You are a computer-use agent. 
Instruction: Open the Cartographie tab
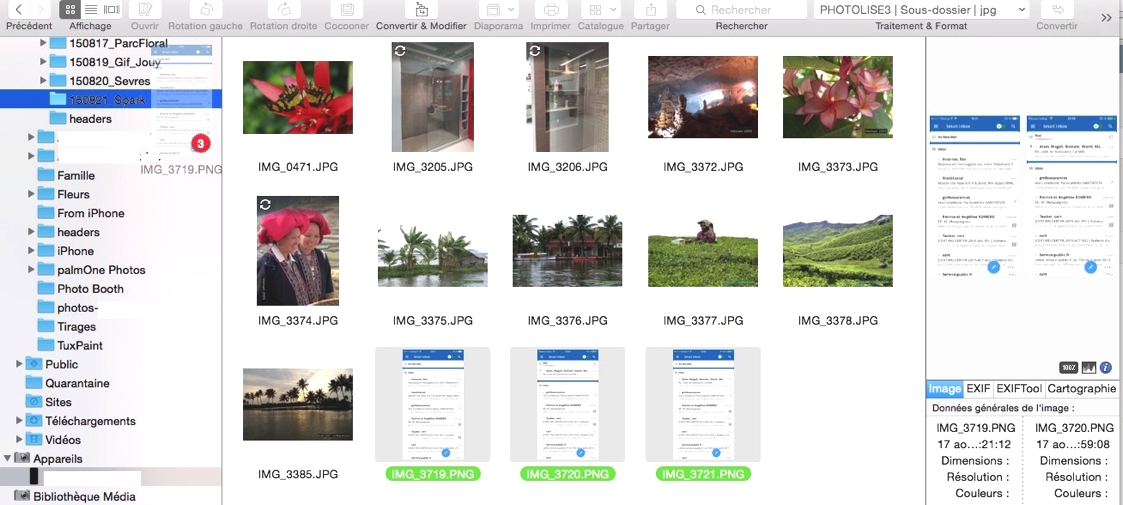1081,389
